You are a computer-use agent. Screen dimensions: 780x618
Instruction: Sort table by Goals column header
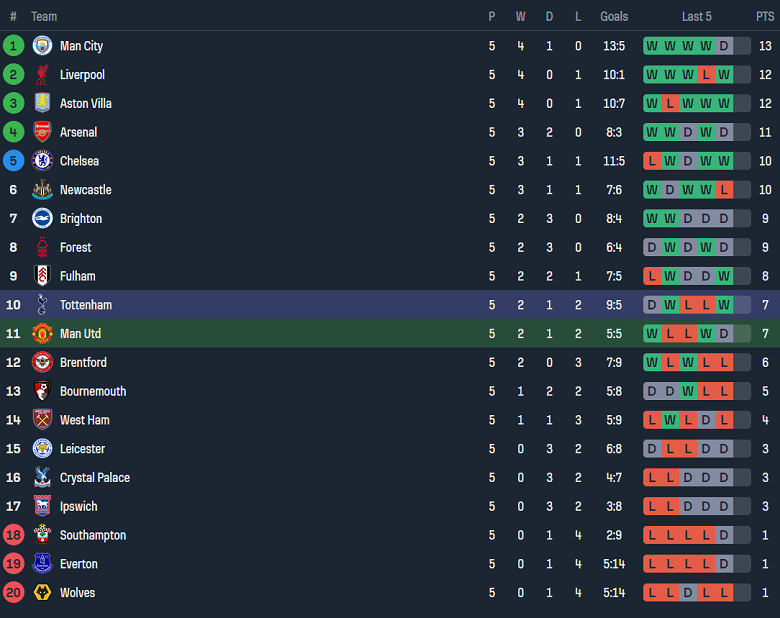(x=614, y=16)
